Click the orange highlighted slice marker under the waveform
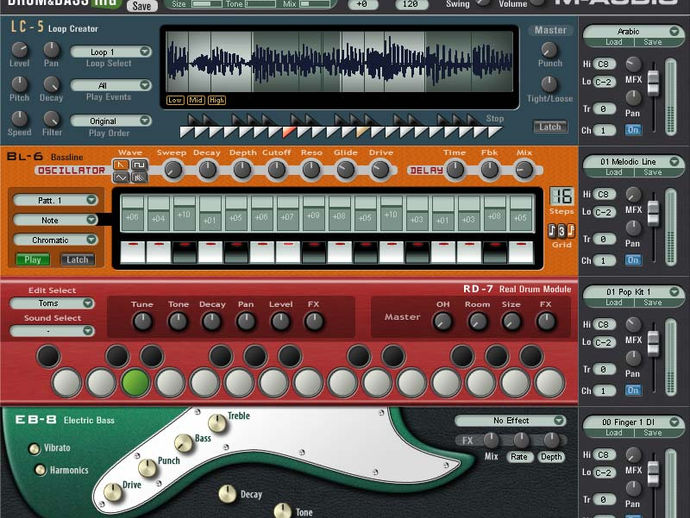 point(289,132)
